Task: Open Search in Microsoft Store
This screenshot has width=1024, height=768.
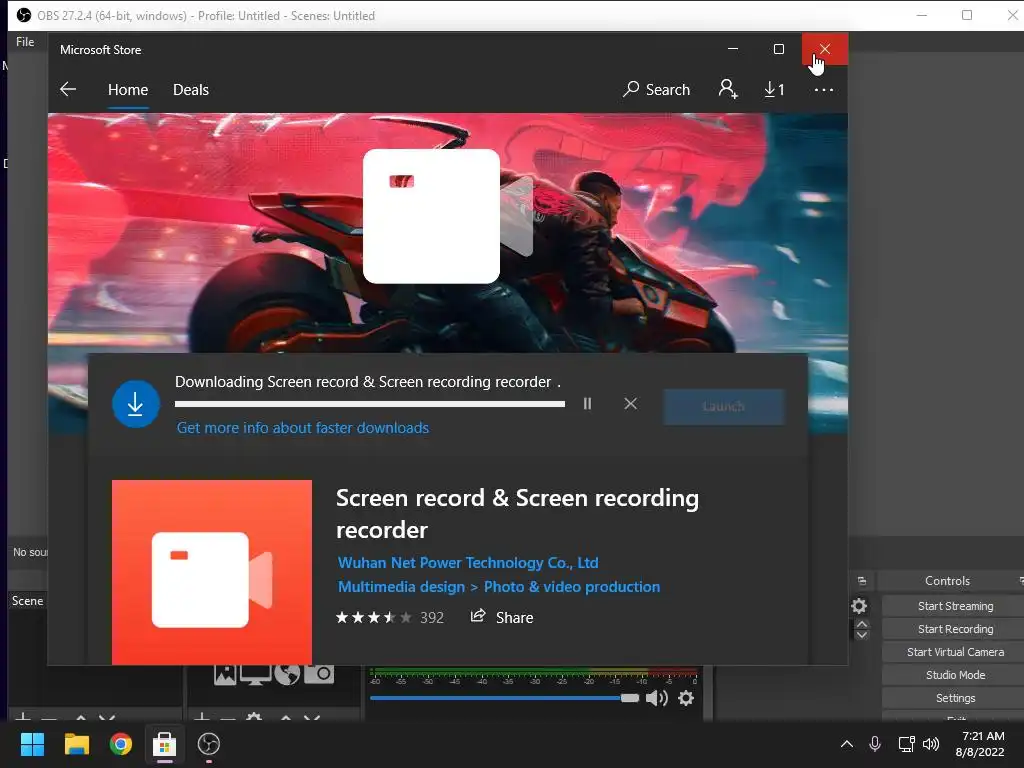Action: 656,89
